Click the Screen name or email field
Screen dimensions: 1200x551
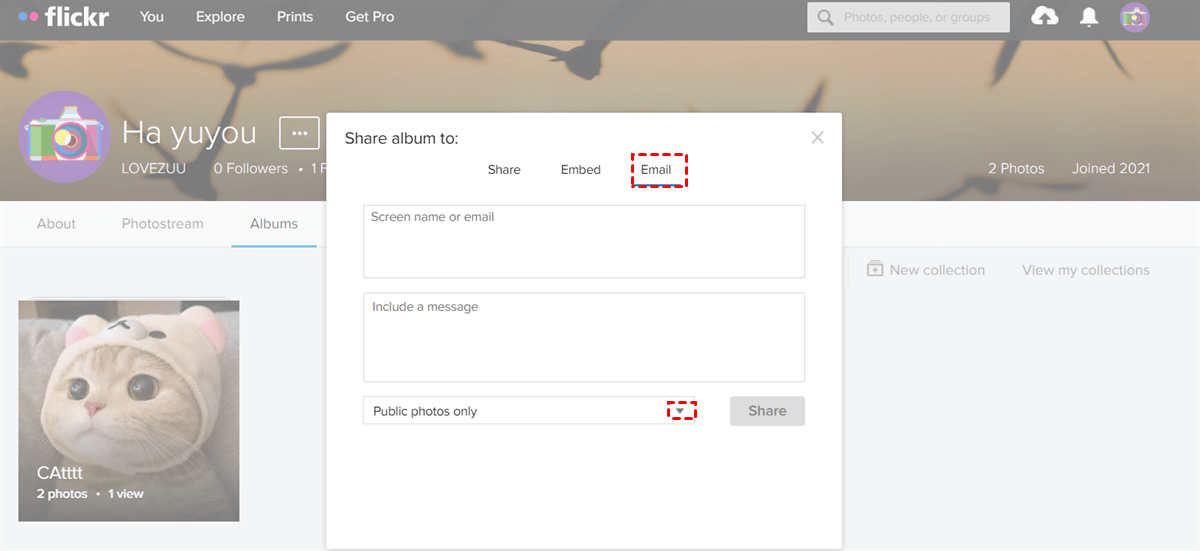click(583, 242)
